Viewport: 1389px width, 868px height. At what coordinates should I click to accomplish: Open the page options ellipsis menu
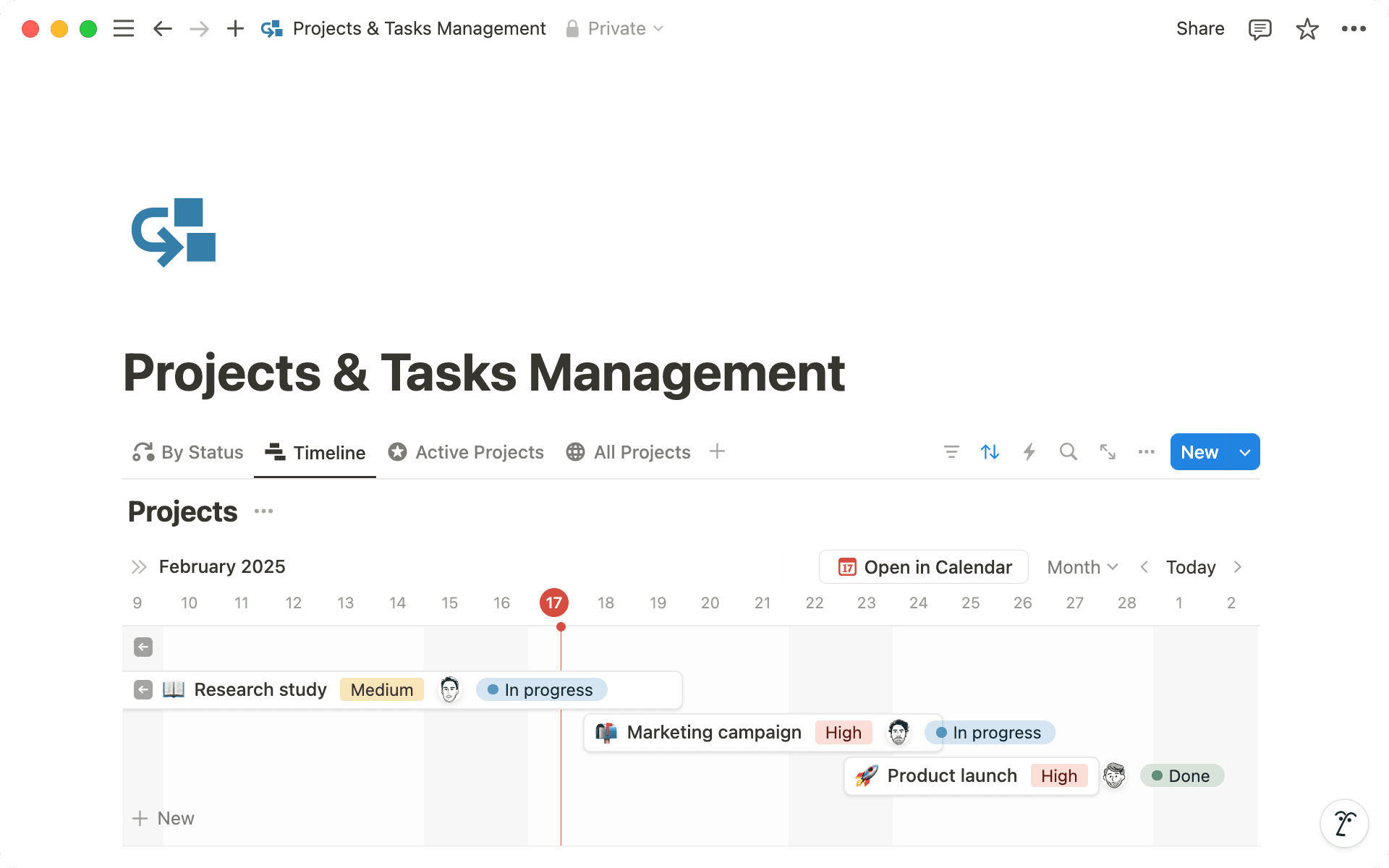(1354, 28)
